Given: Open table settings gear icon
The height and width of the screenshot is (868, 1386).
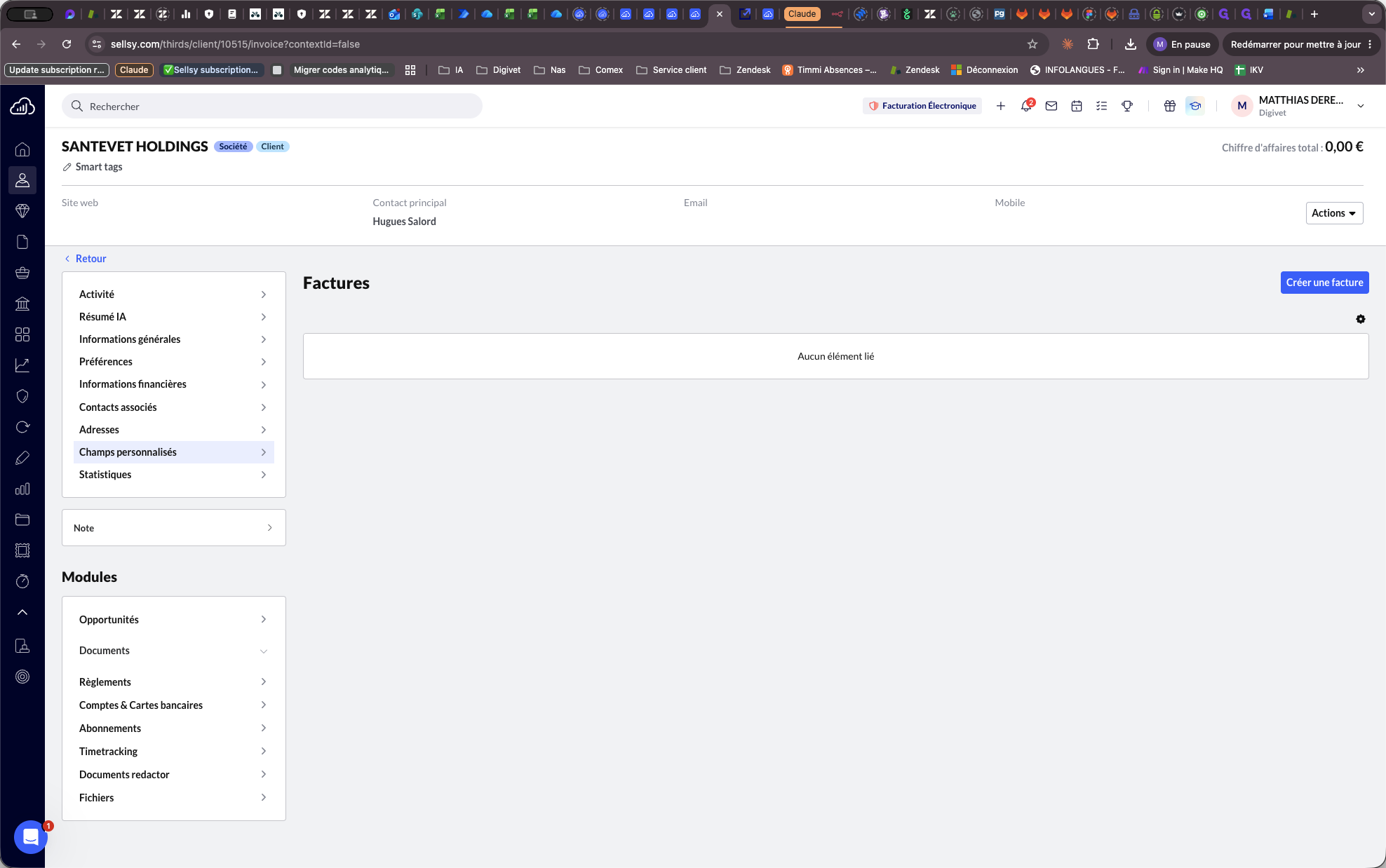Looking at the screenshot, I should point(1361,319).
